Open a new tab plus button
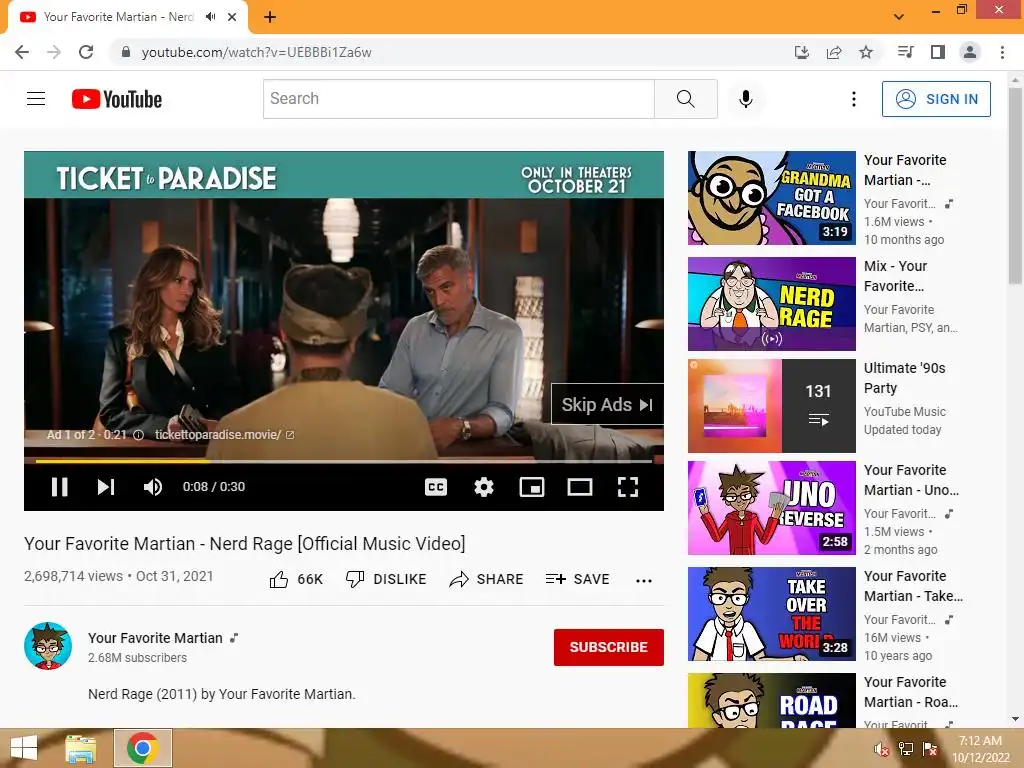Screen dimensions: 1024x768 coord(270,17)
